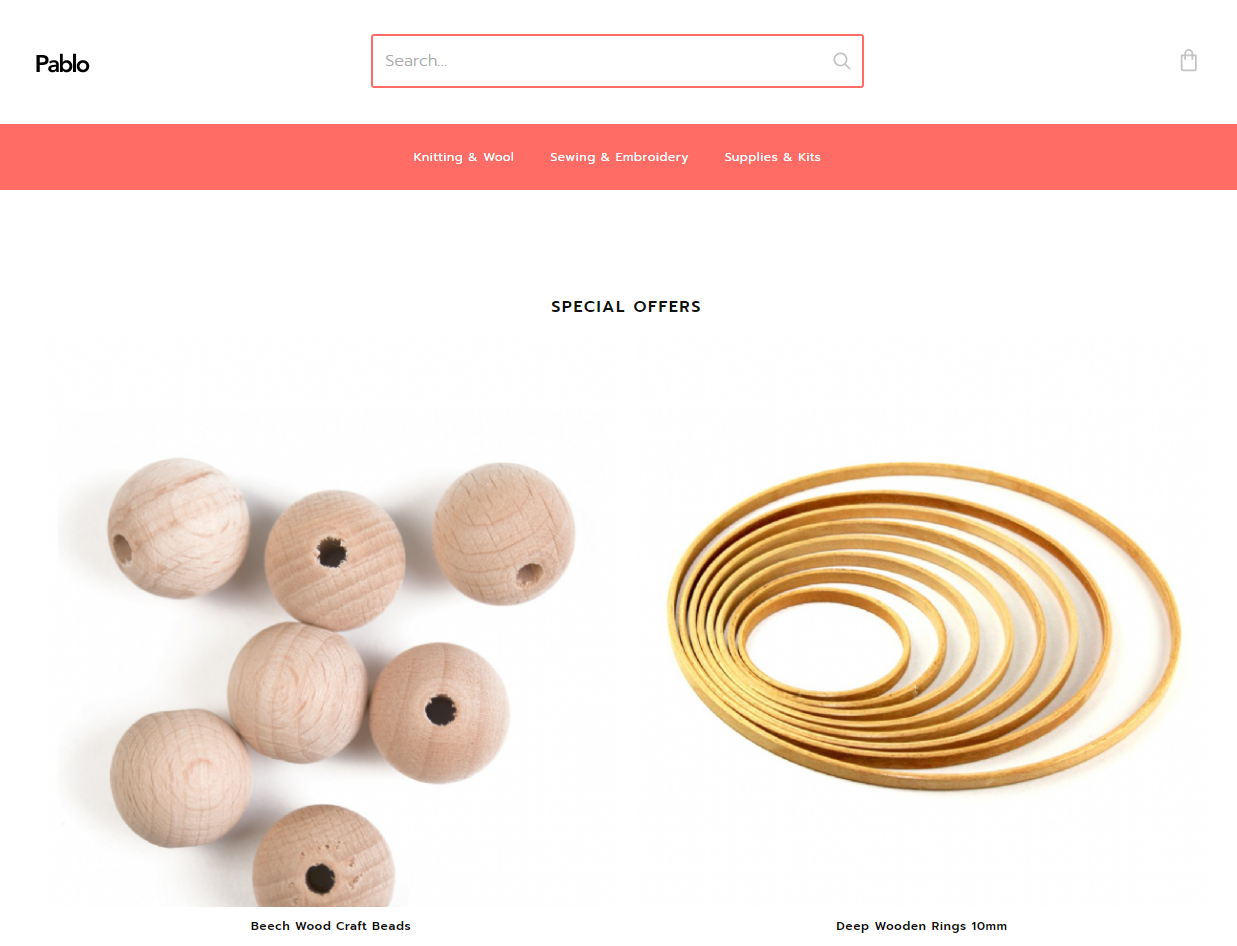1237x946 pixels.
Task: Open the Deep Wooden Rings 10mm title link
Action: pyautogui.click(x=921, y=926)
